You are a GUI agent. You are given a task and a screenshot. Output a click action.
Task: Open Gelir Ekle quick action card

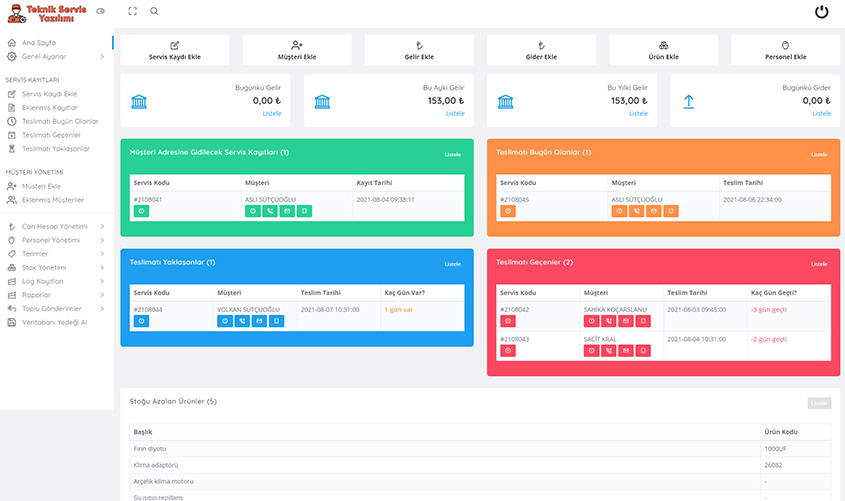click(419, 50)
